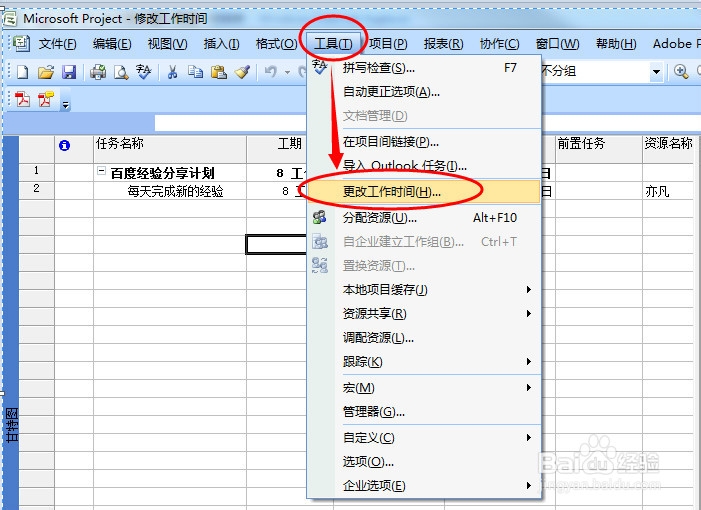The image size is (701, 510).
Task: Click the 任务名称 column header
Action: (x=169, y=149)
